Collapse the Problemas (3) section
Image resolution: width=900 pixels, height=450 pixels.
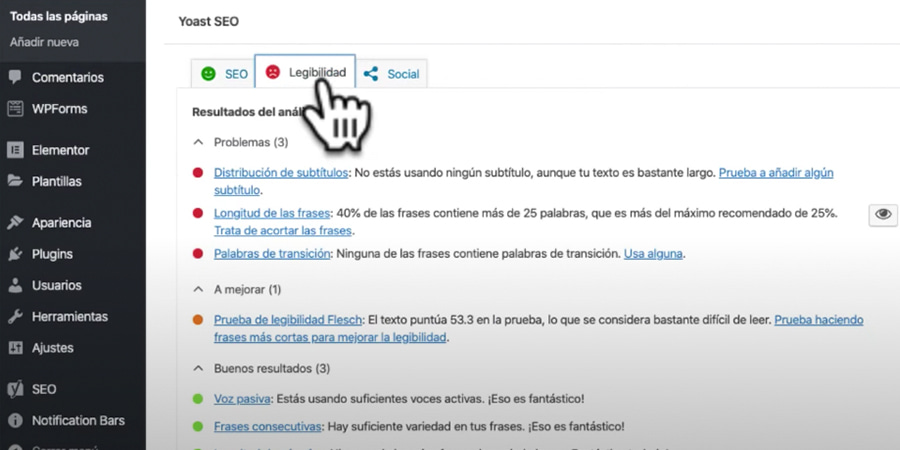(198, 142)
